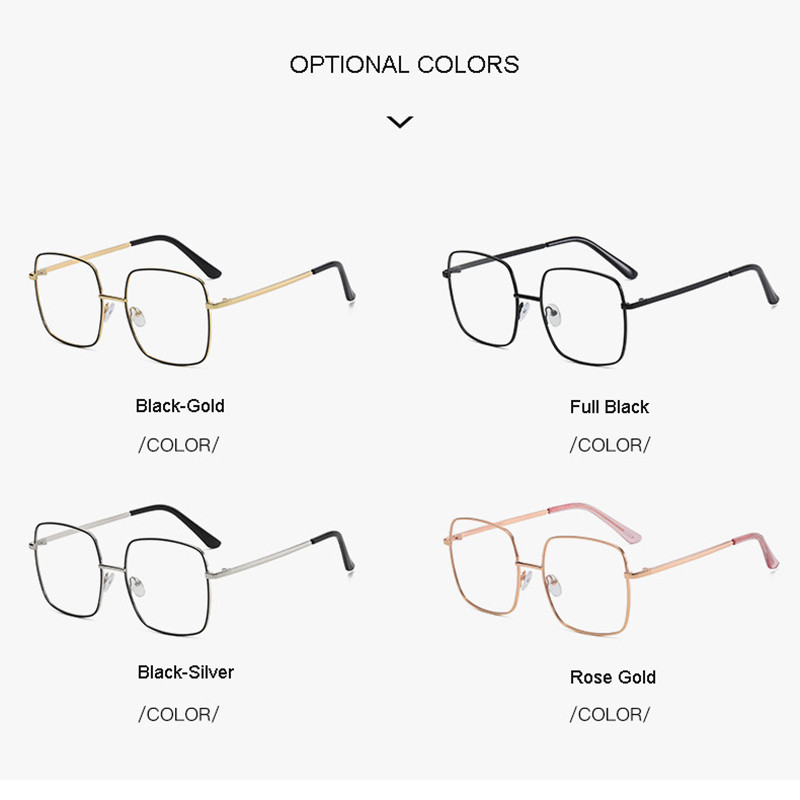This screenshot has height=800, width=800.
Task: Click /COLOR/ text under Black-Silver
Action: (179, 714)
